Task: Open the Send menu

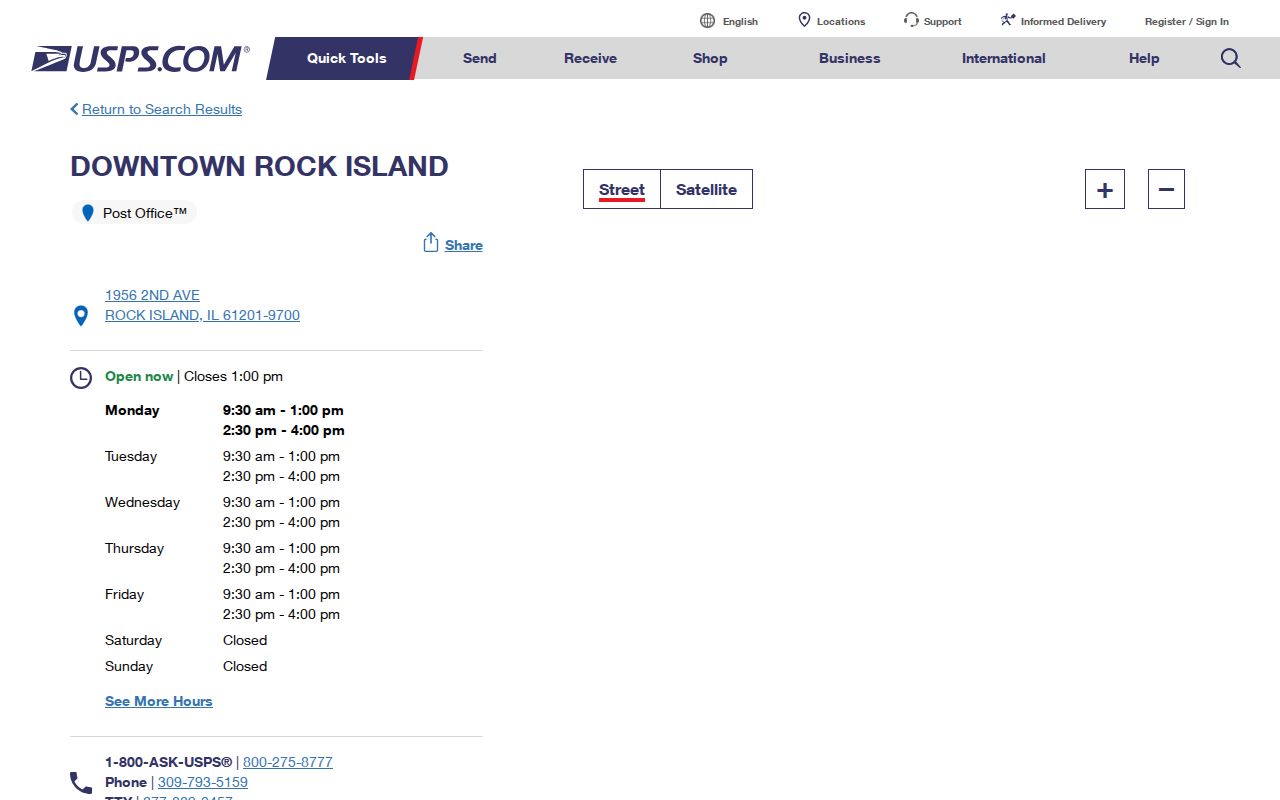Action: pos(479,58)
